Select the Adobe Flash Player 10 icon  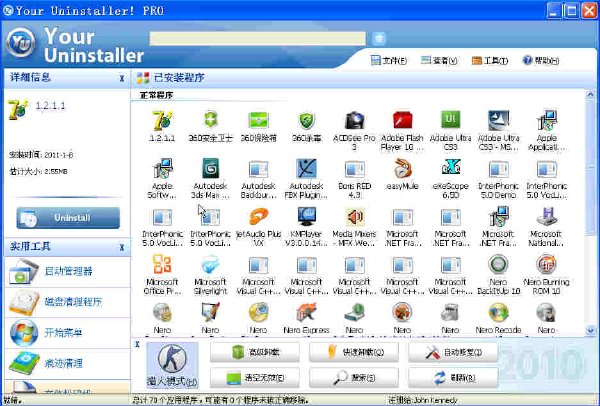pos(402,120)
